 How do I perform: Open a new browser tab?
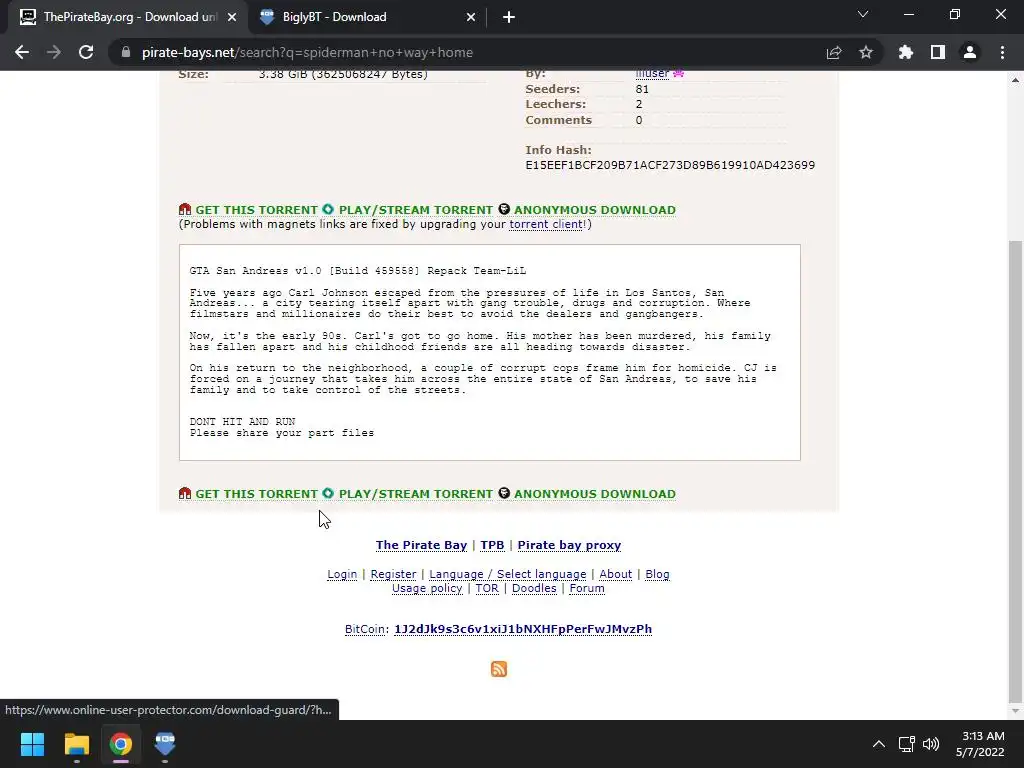click(x=509, y=17)
